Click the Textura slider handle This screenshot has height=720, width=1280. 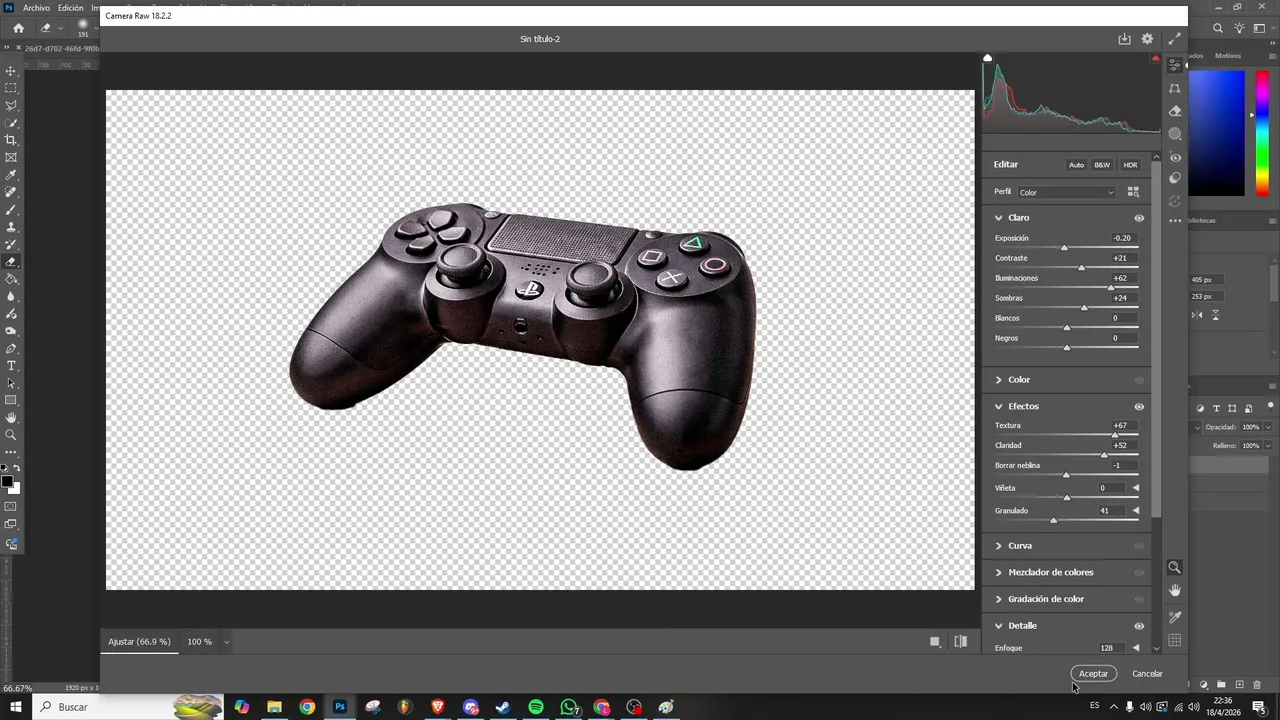pos(1115,435)
